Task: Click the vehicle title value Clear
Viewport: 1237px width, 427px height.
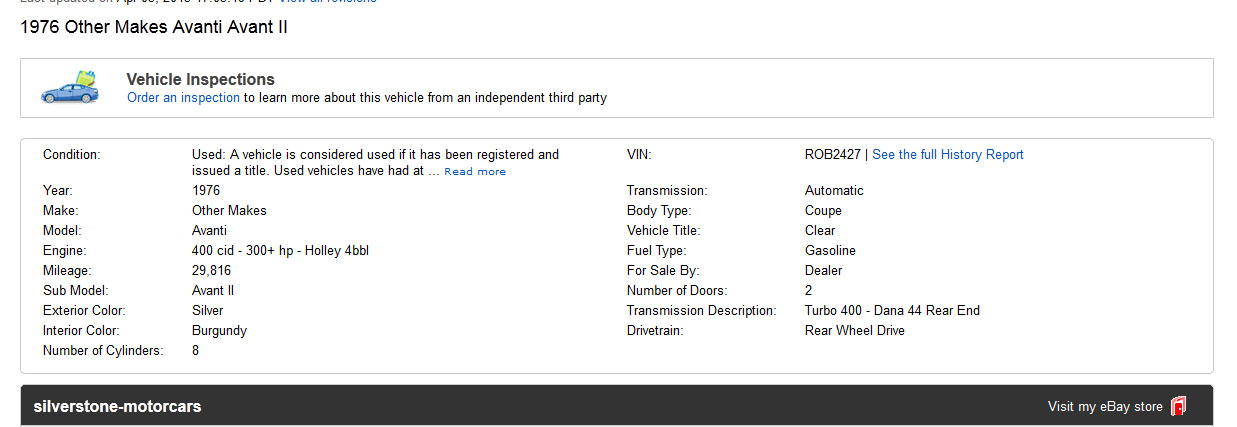Action: click(820, 231)
